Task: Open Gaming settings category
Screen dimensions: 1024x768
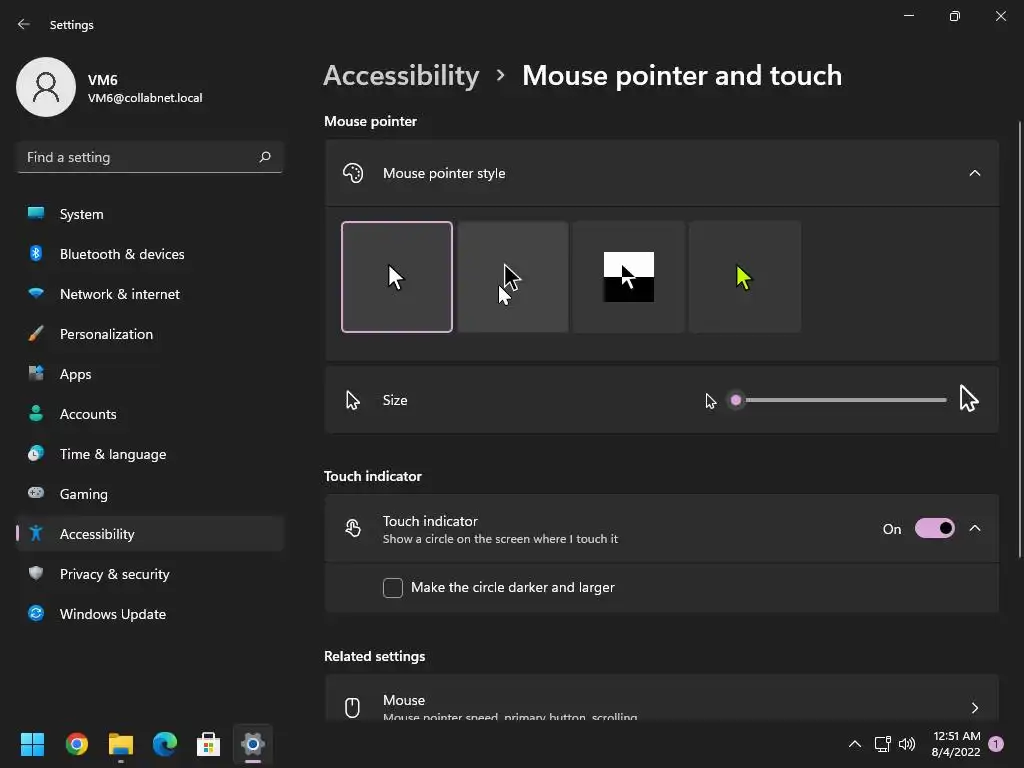Action: pos(150,493)
